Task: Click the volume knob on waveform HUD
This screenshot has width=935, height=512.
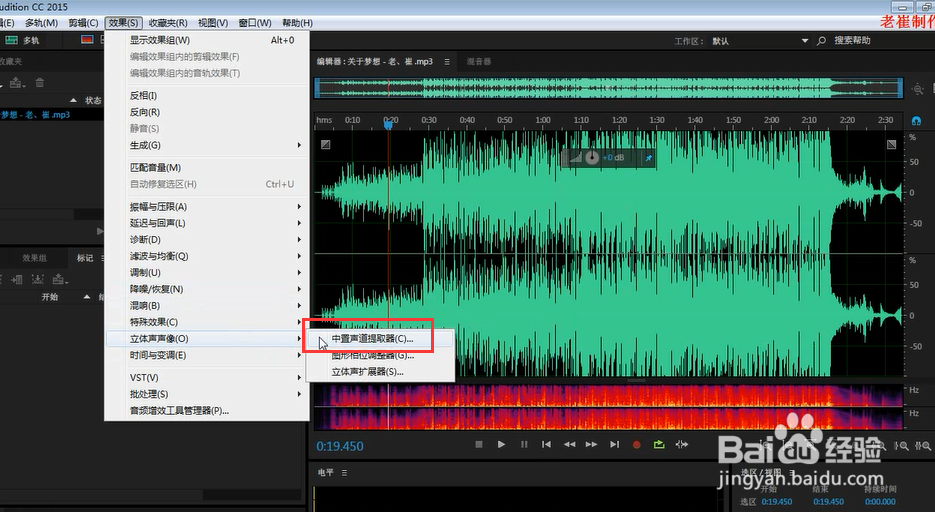Action: tap(591, 158)
